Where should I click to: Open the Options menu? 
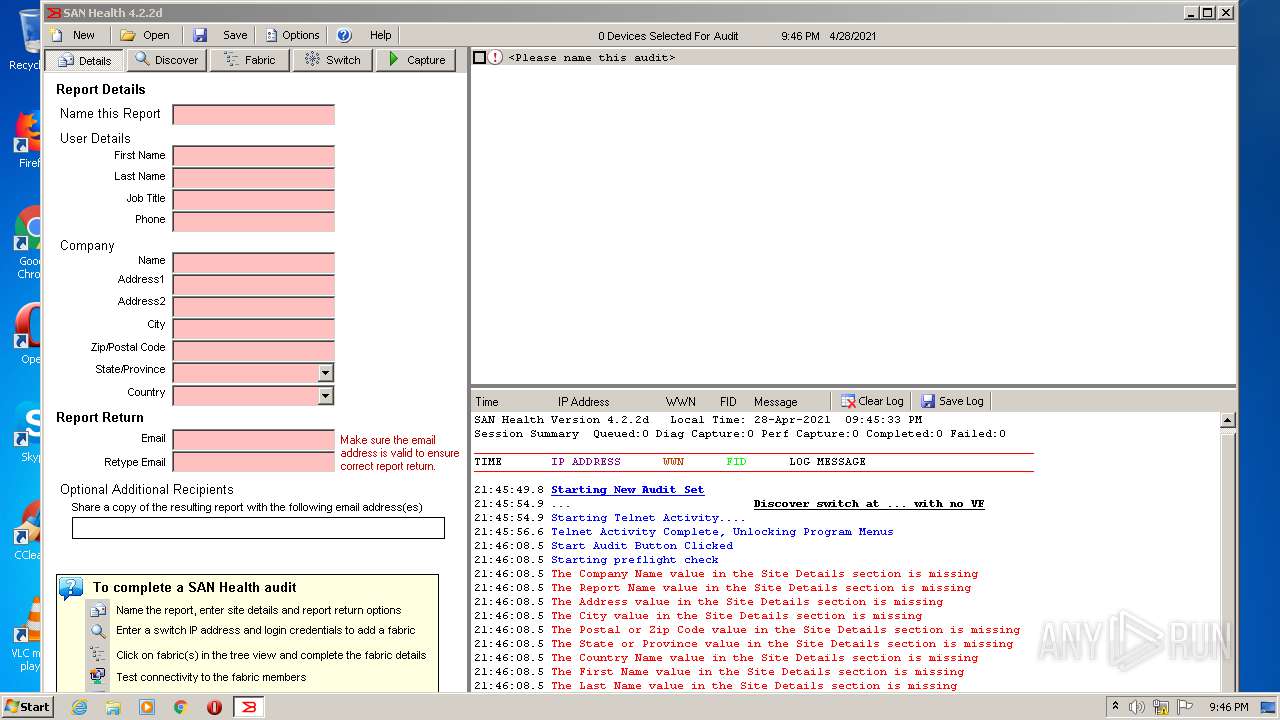point(292,35)
